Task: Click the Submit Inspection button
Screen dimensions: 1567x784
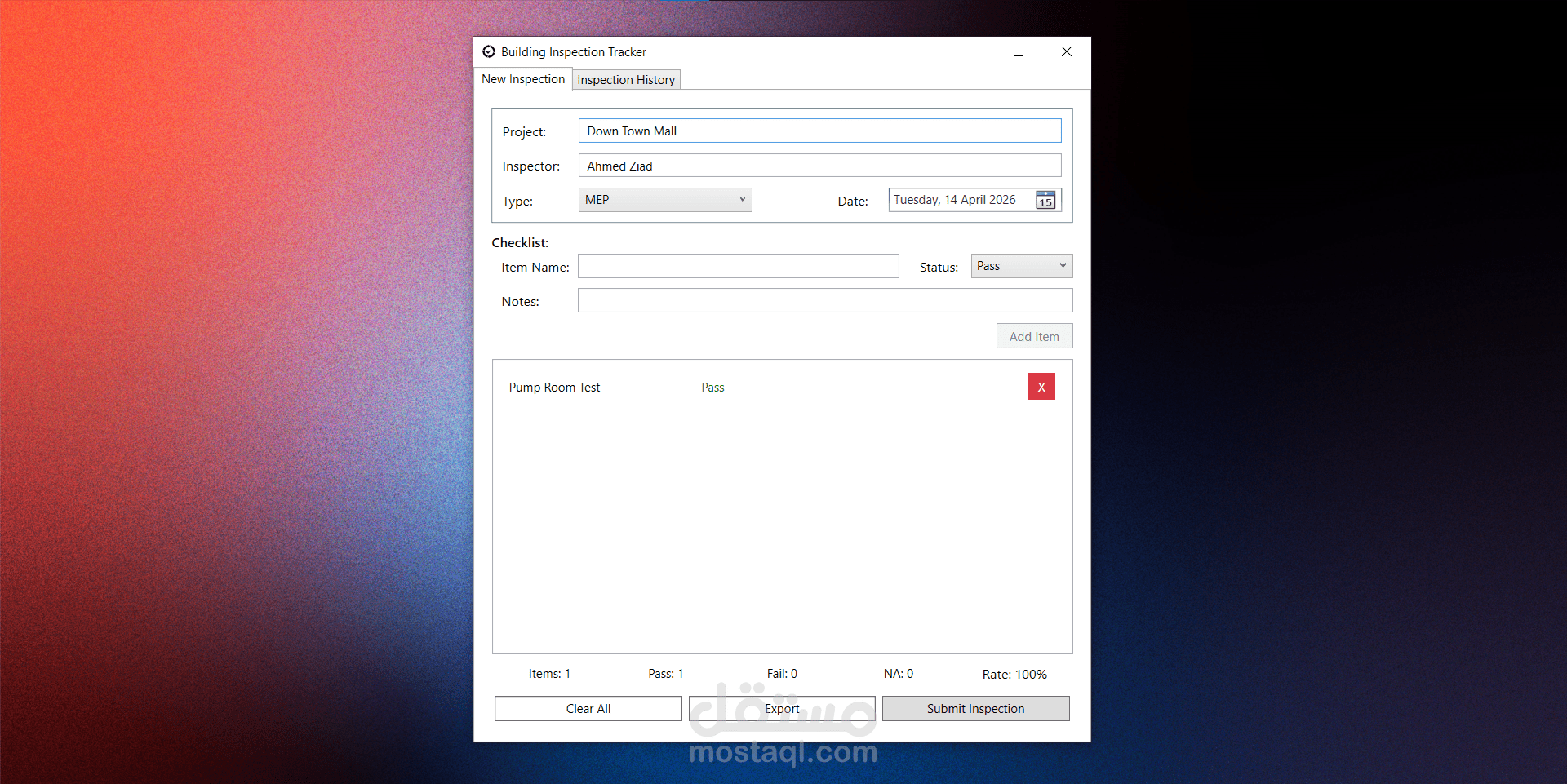Action: [975, 708]
